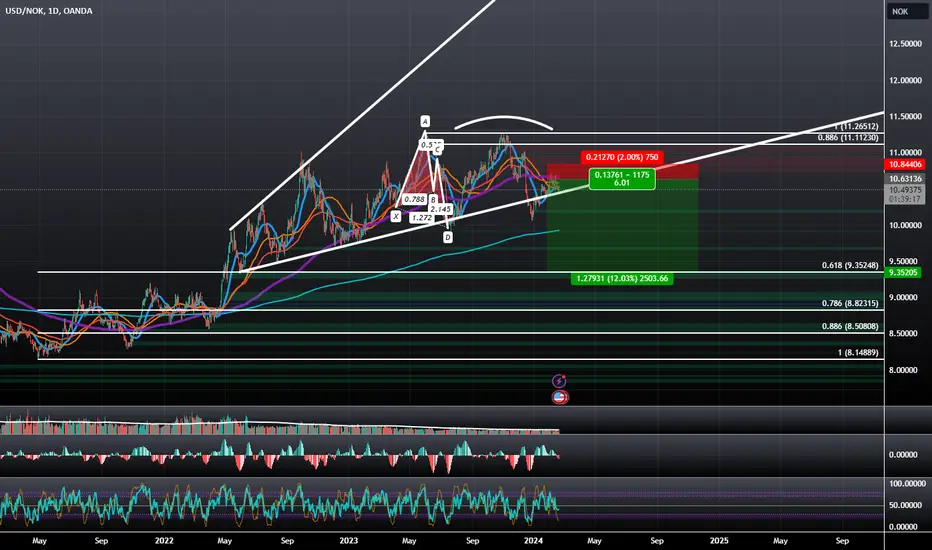932x550 pixels.
Task: Click the 9.00000 price axis label
Action: click(x=905, y=298)
